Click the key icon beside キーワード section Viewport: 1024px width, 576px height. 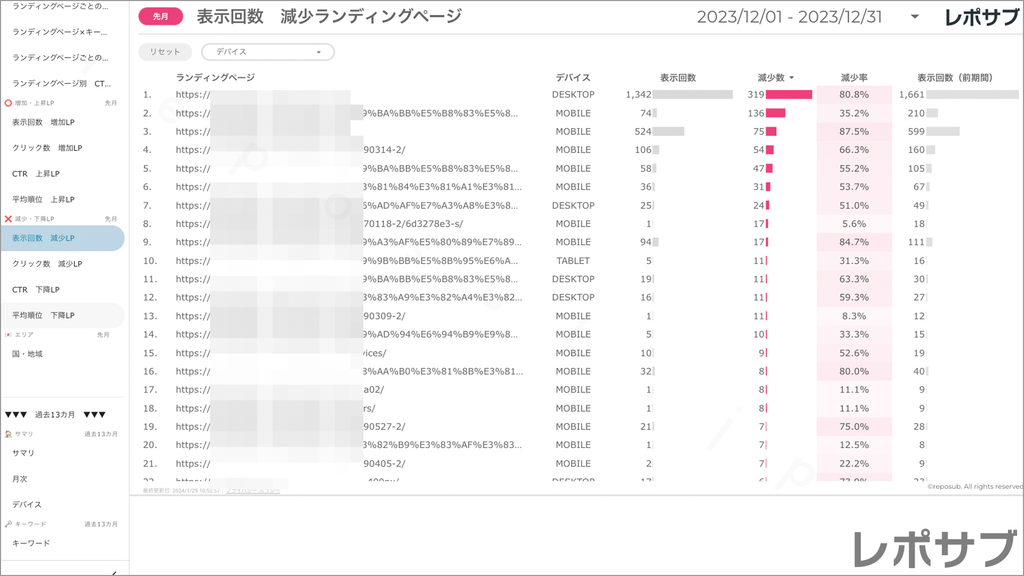8,524
